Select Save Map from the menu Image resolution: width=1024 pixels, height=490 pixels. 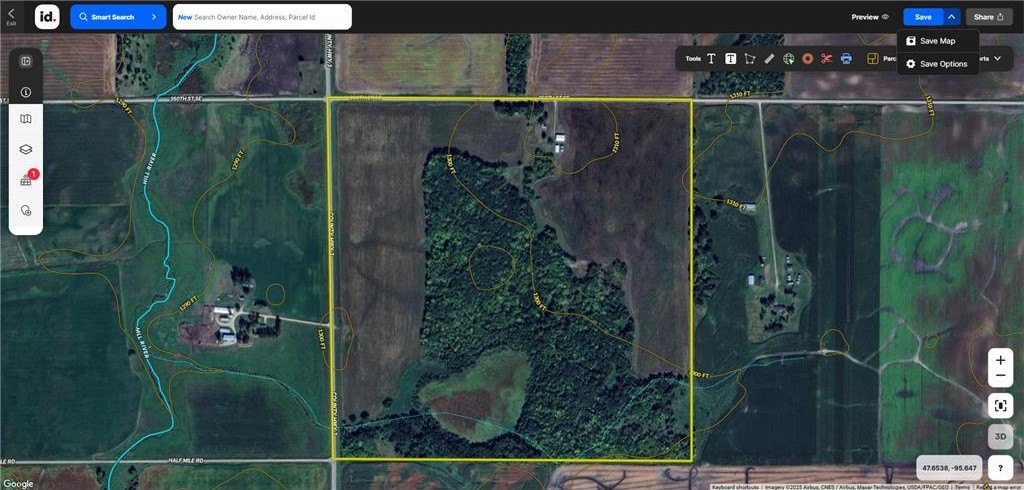(937, 41)
